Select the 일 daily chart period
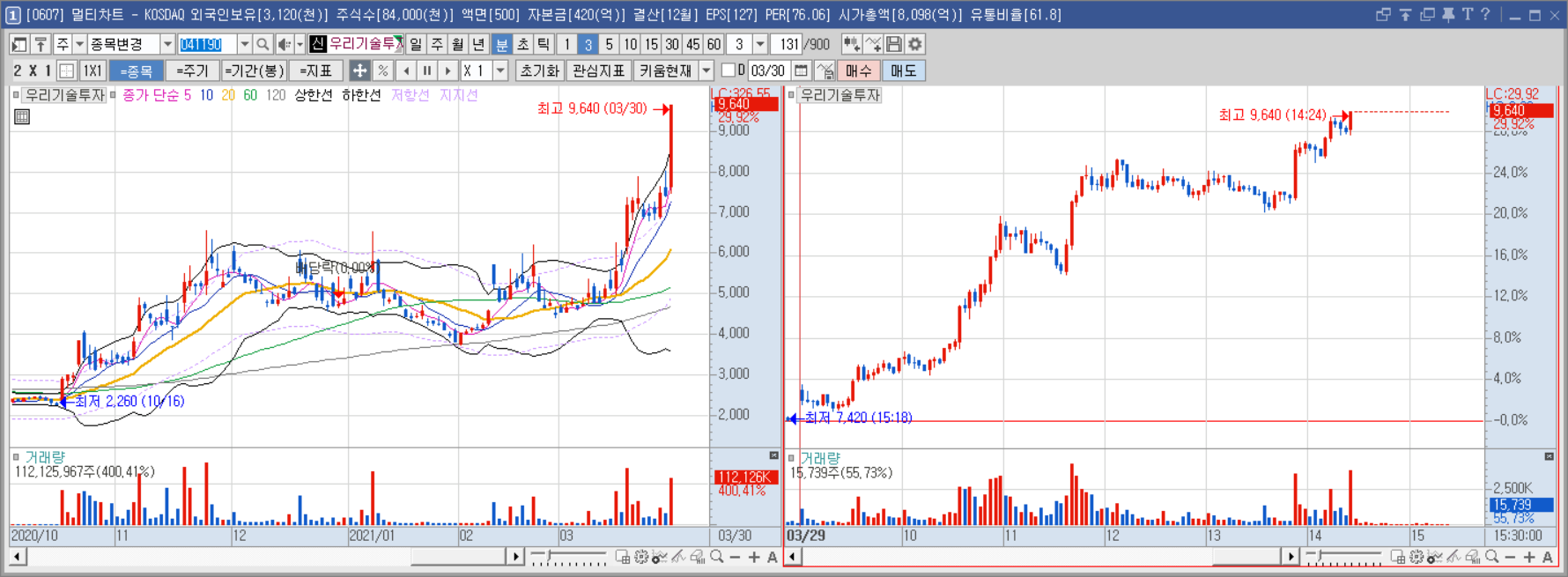Screen dimensions: 1568x577 [416, 44]
